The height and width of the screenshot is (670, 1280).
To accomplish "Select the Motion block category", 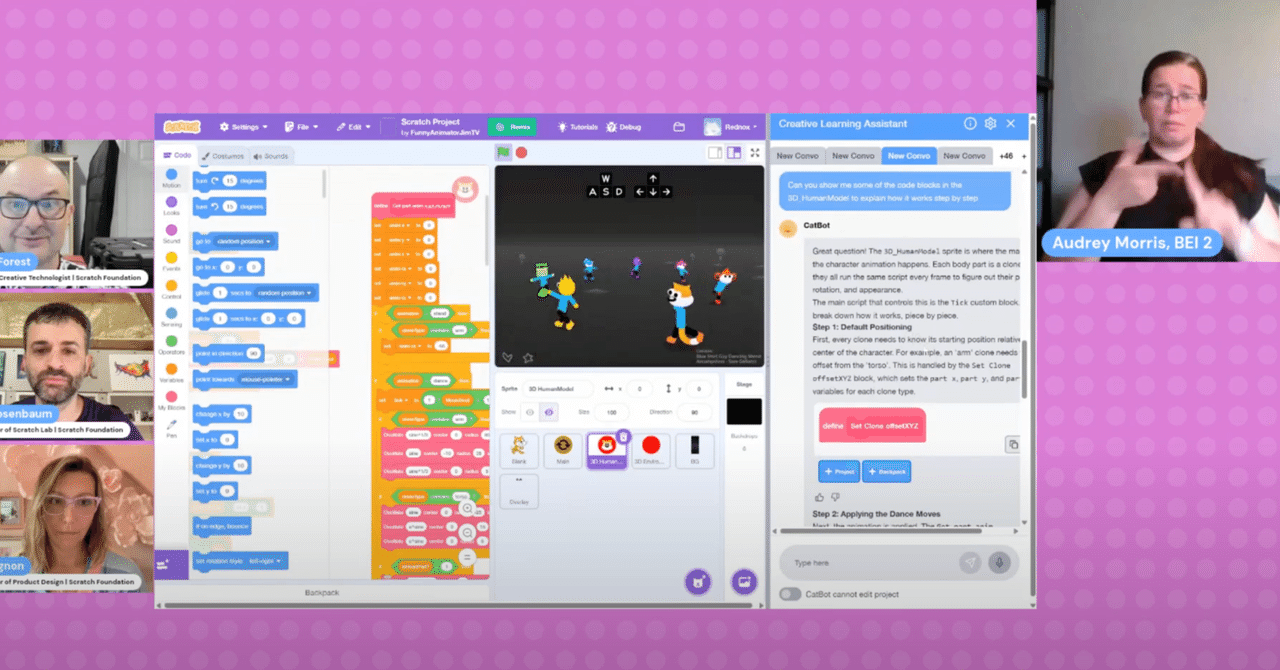I will pos(172,177).
